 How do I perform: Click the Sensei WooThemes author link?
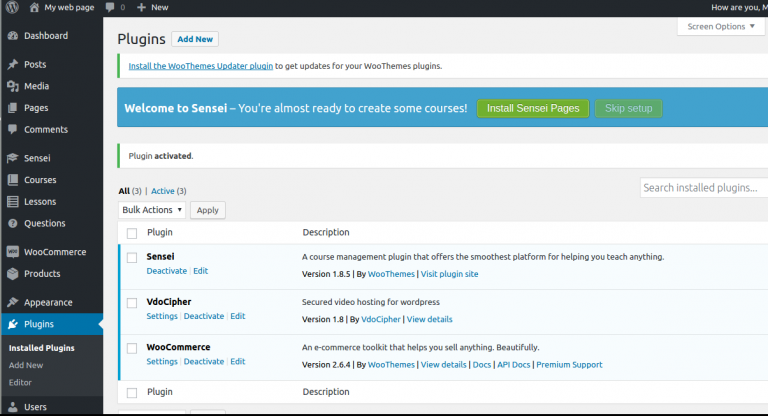tap(391, 274)
